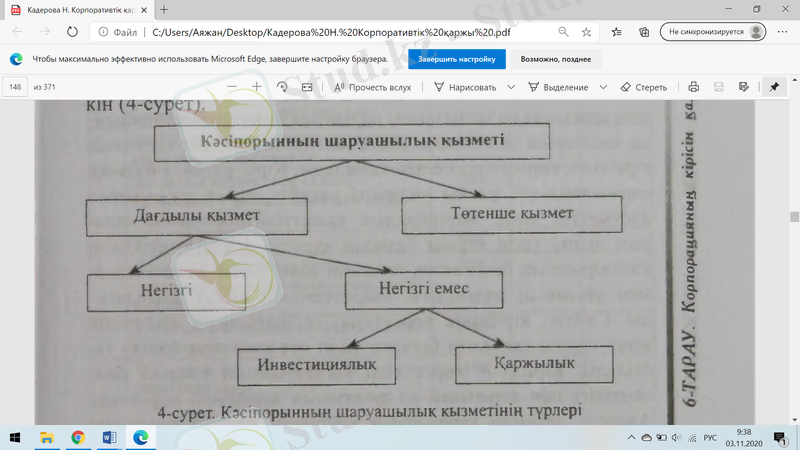Click the network Wi-Fi tray icon
This screenshot has height=450, width=800.
coord(692,438)
